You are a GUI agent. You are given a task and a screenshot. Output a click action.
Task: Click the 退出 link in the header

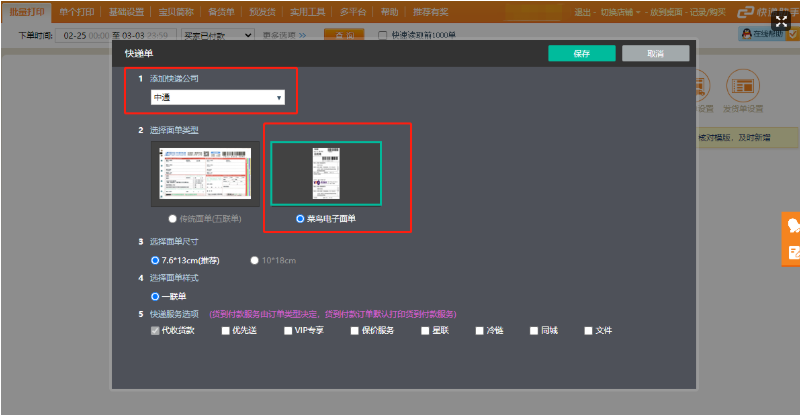pyautogui.click(x=582, y=12)
